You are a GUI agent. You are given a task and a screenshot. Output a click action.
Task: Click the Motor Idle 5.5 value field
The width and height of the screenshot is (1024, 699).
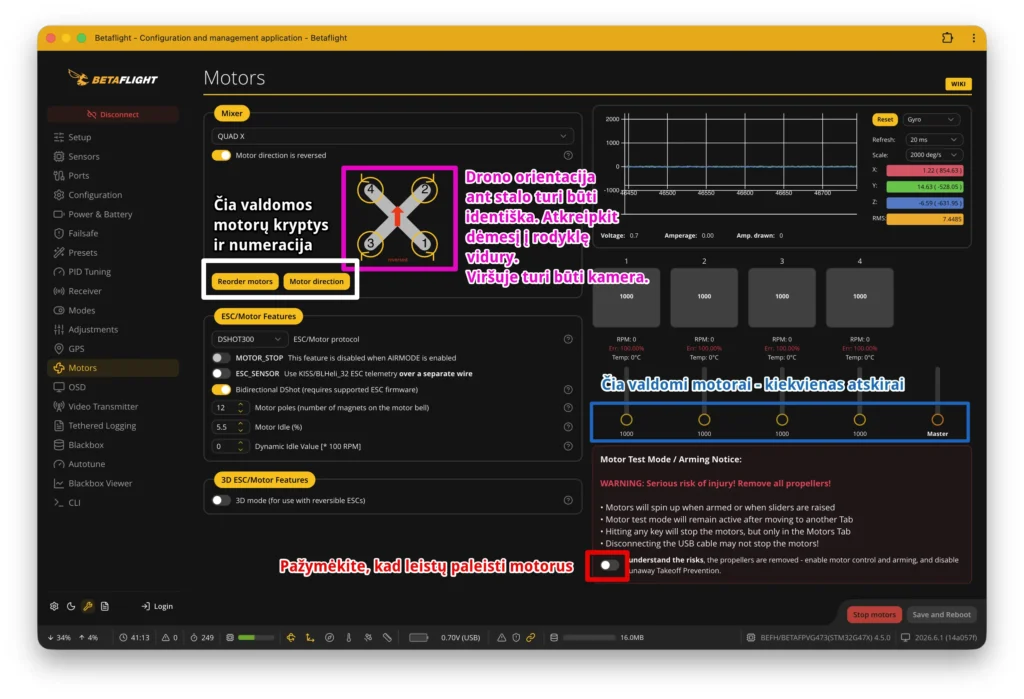click(229, 427)
